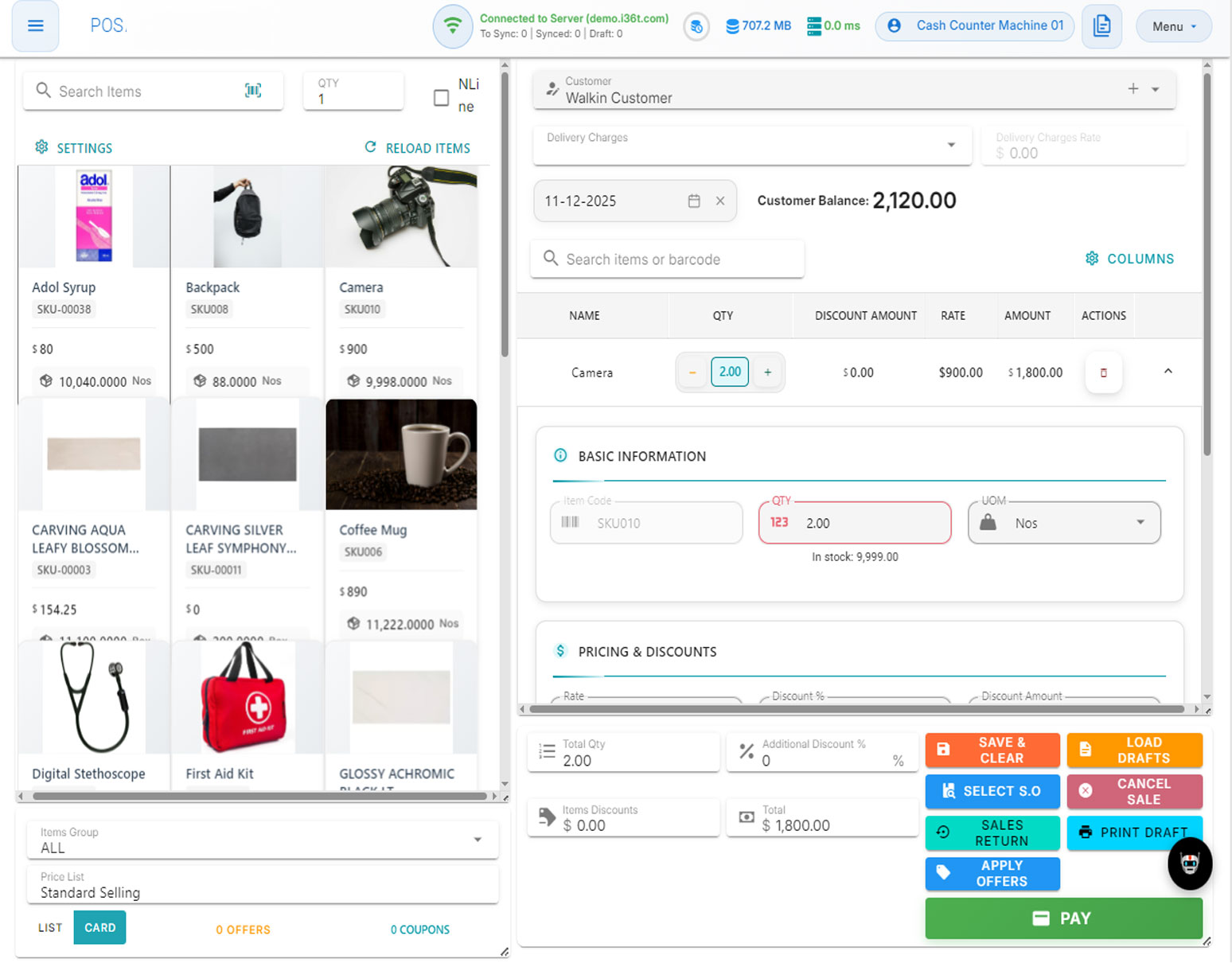Viewport: 1232px width, 963px height.
Task: Click the Cancel Sale button
Action: pyautogui.click(x=1134, y=791)
